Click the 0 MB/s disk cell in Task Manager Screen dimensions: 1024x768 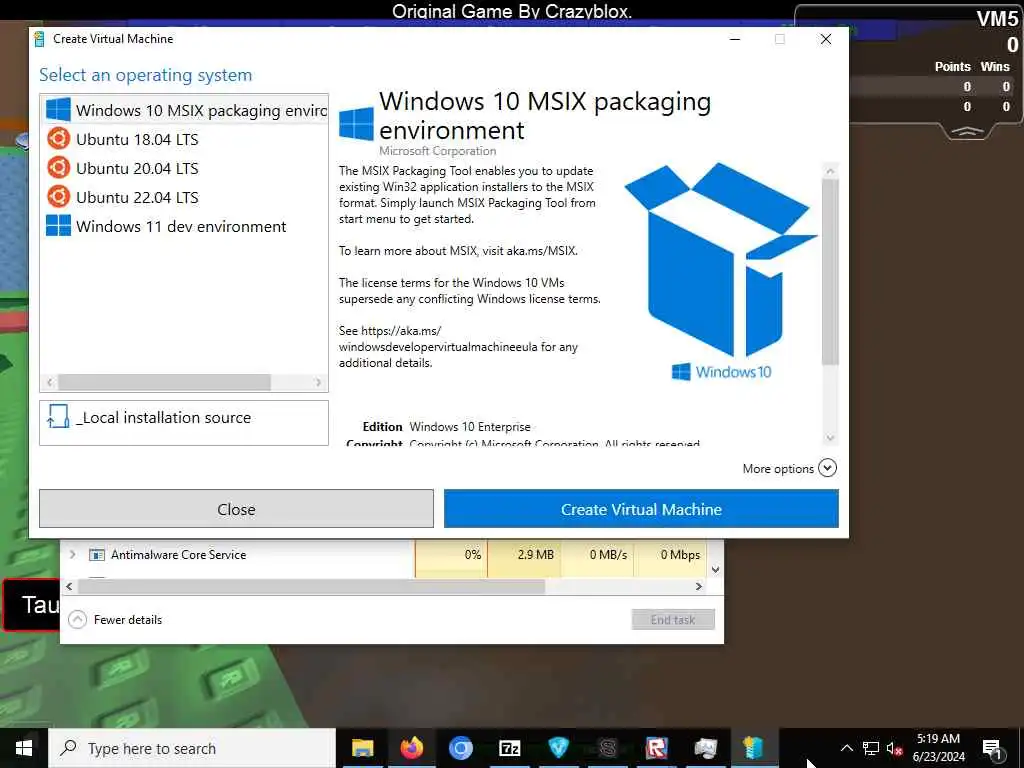click(x=597, y=554)
